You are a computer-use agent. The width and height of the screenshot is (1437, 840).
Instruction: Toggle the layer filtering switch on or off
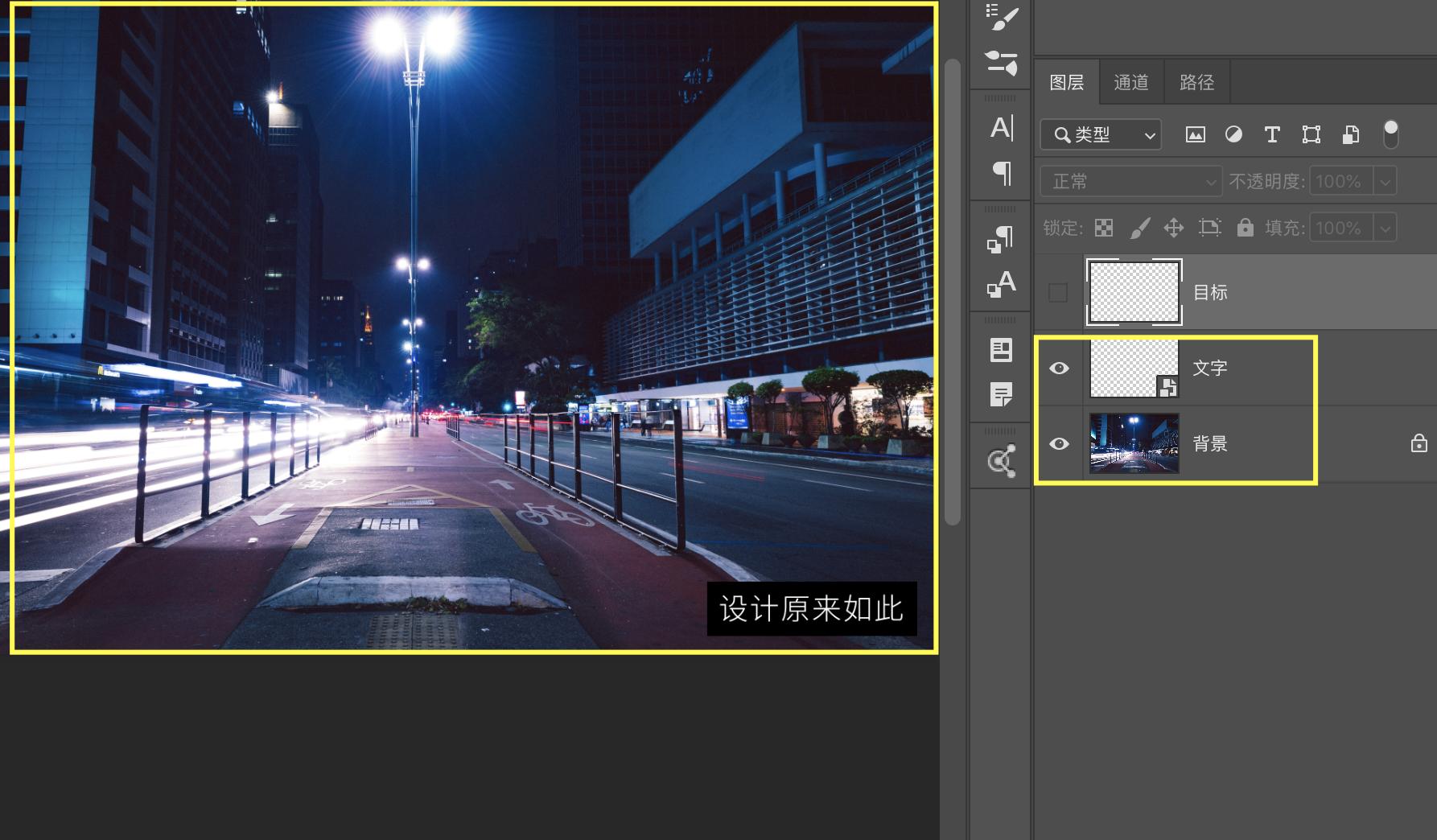[x=1390, y=135]
